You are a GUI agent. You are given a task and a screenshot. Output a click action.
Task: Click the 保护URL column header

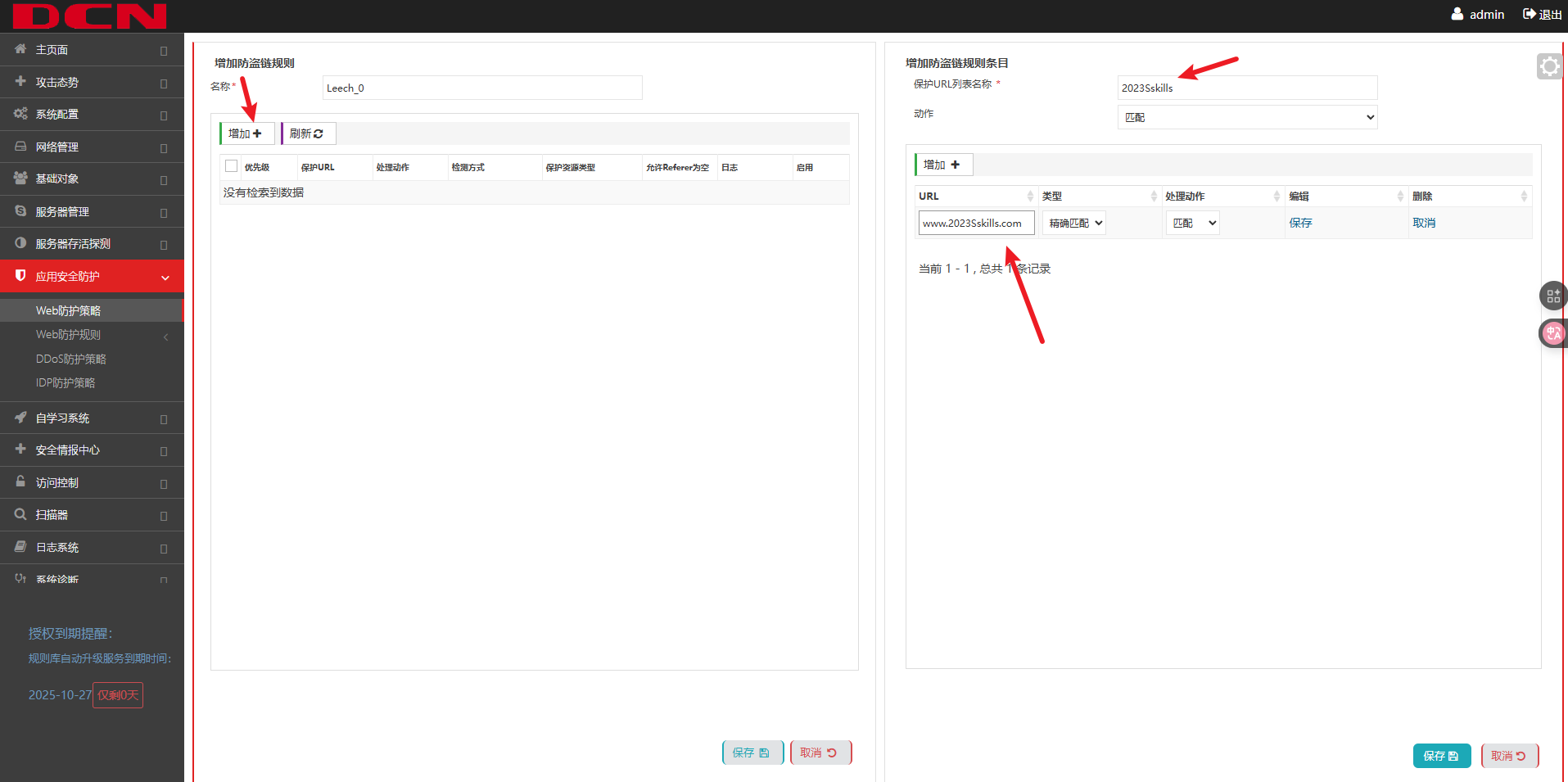click(x=318, y=167)
